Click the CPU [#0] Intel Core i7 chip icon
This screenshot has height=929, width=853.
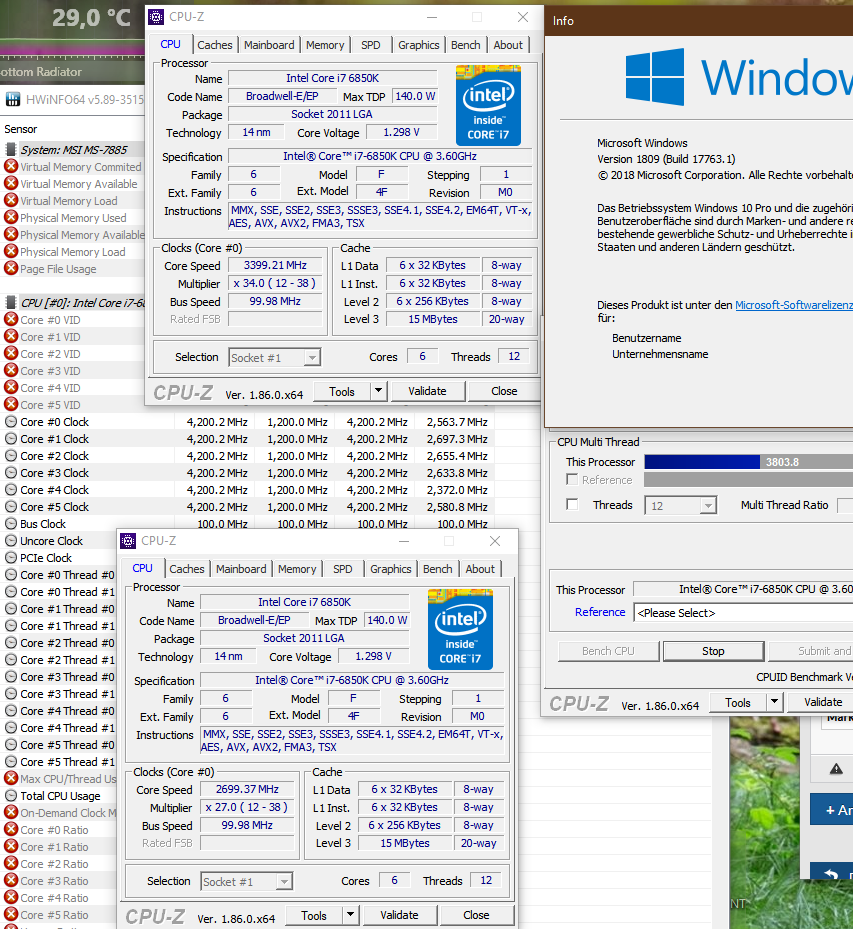[x=11, y=303]
